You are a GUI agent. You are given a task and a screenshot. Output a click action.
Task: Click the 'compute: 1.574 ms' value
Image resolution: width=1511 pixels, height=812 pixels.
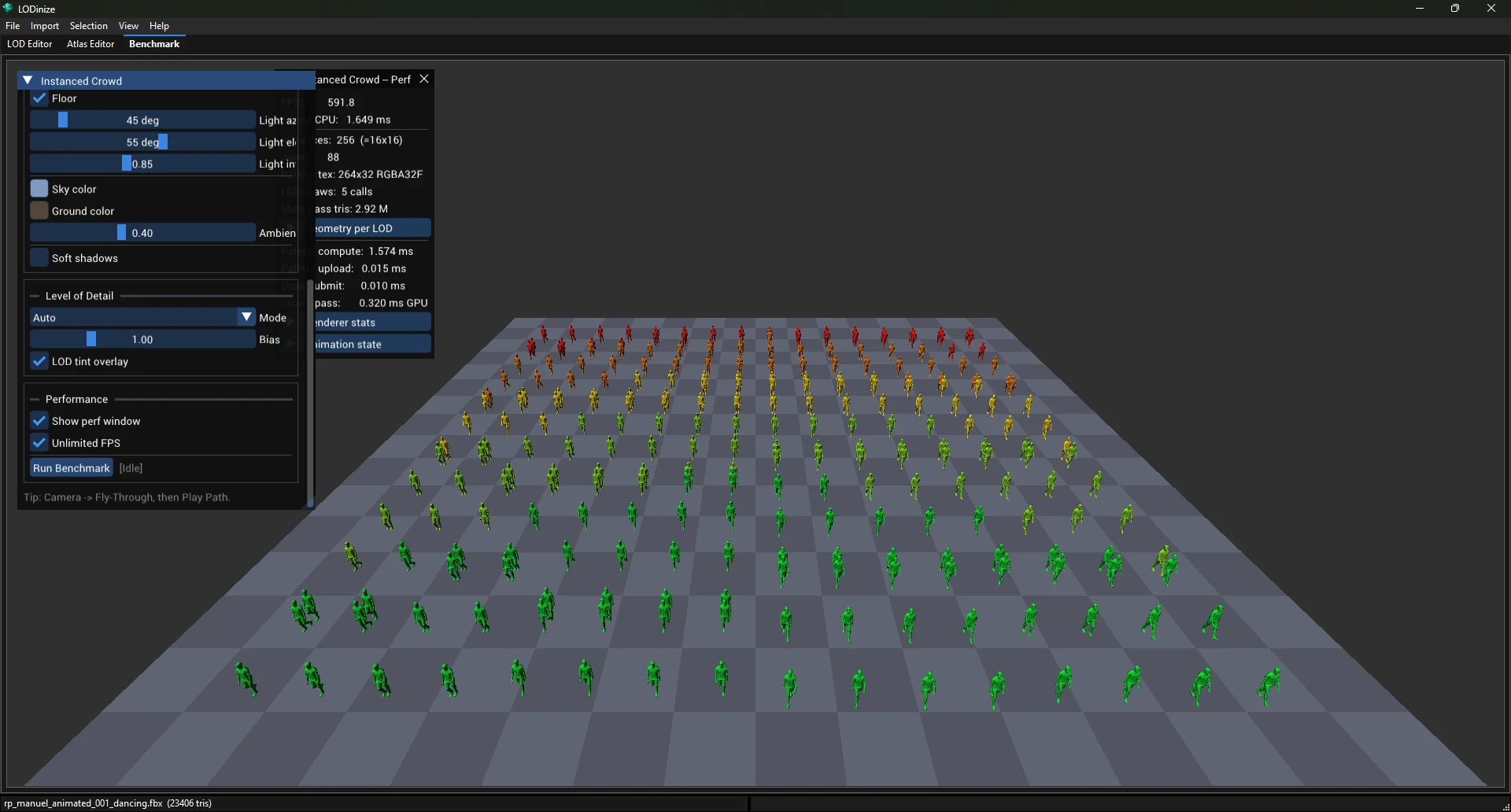pyautogui.click(x=366, y=251)
